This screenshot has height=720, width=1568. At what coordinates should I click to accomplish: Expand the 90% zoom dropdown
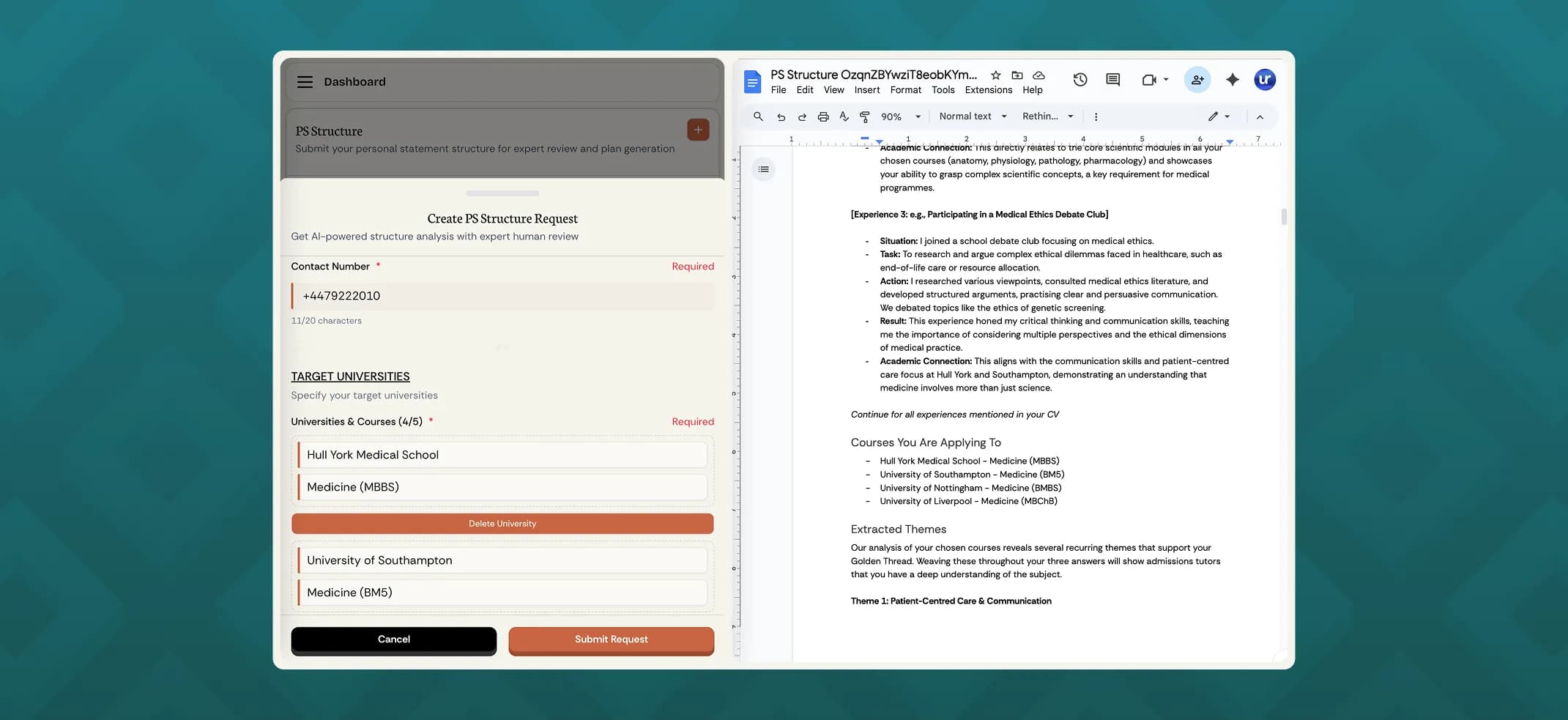tap(901, 116)
